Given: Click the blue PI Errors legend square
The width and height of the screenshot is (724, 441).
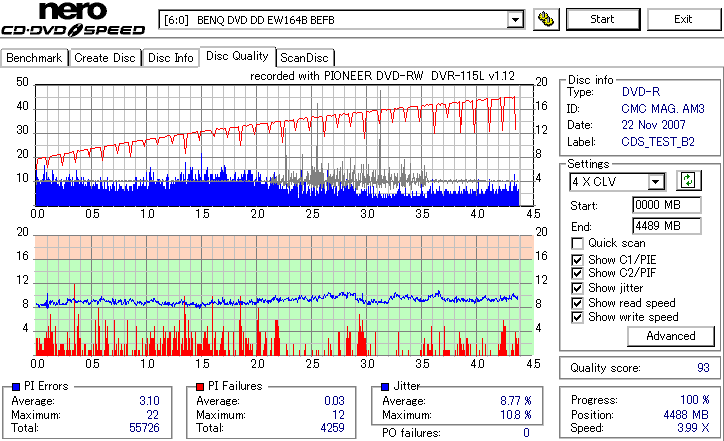Looking at the screenshot, I should coord(16,387).
